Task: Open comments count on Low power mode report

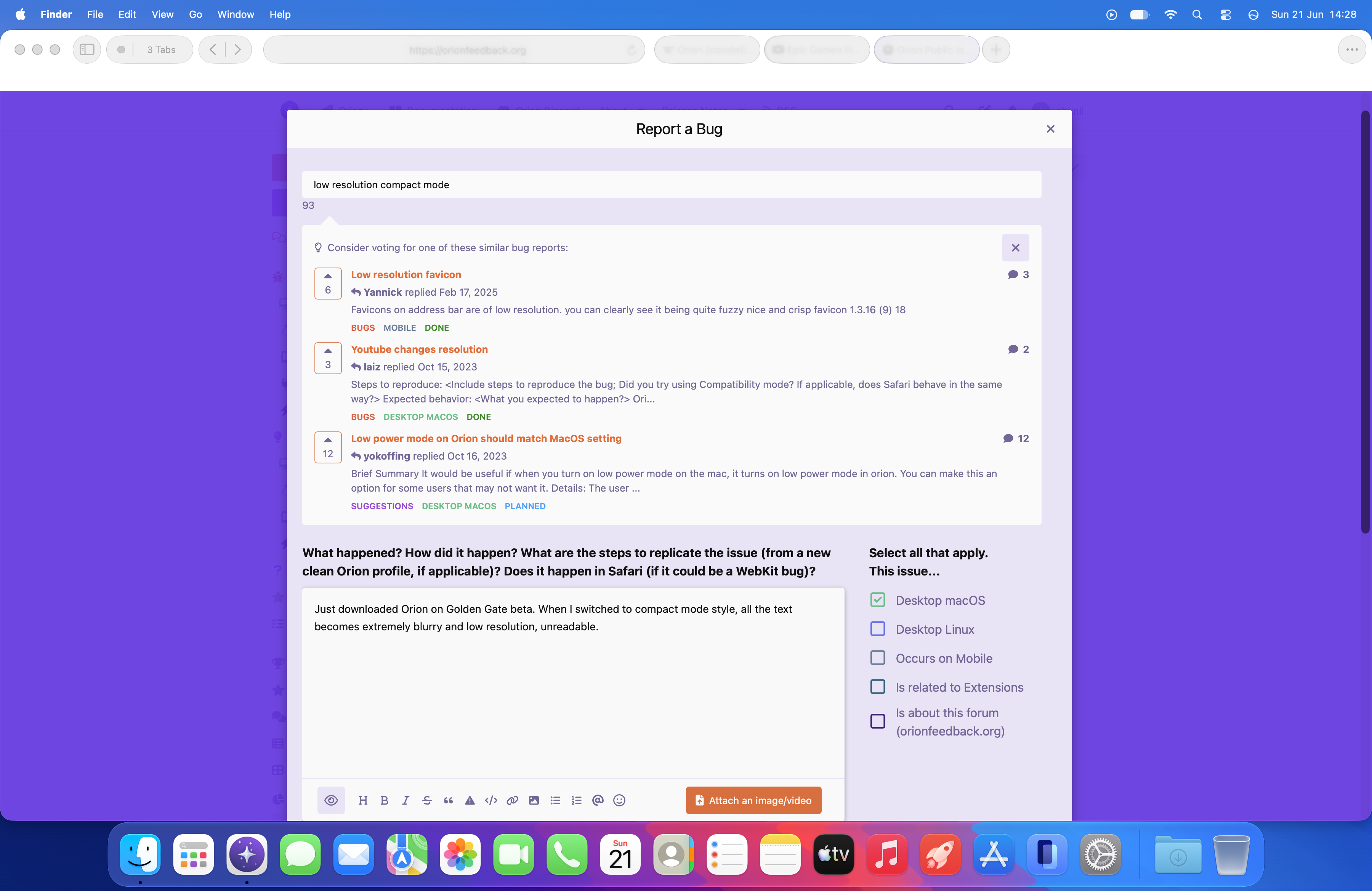Action: coord(1016,438)
